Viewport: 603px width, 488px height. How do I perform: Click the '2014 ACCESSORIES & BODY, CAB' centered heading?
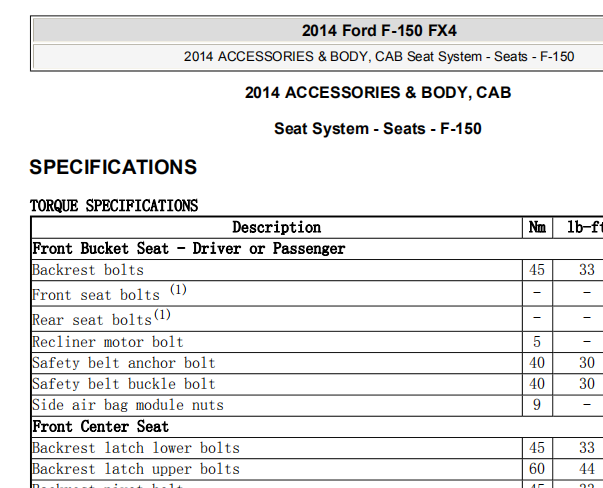pos(378,93)
